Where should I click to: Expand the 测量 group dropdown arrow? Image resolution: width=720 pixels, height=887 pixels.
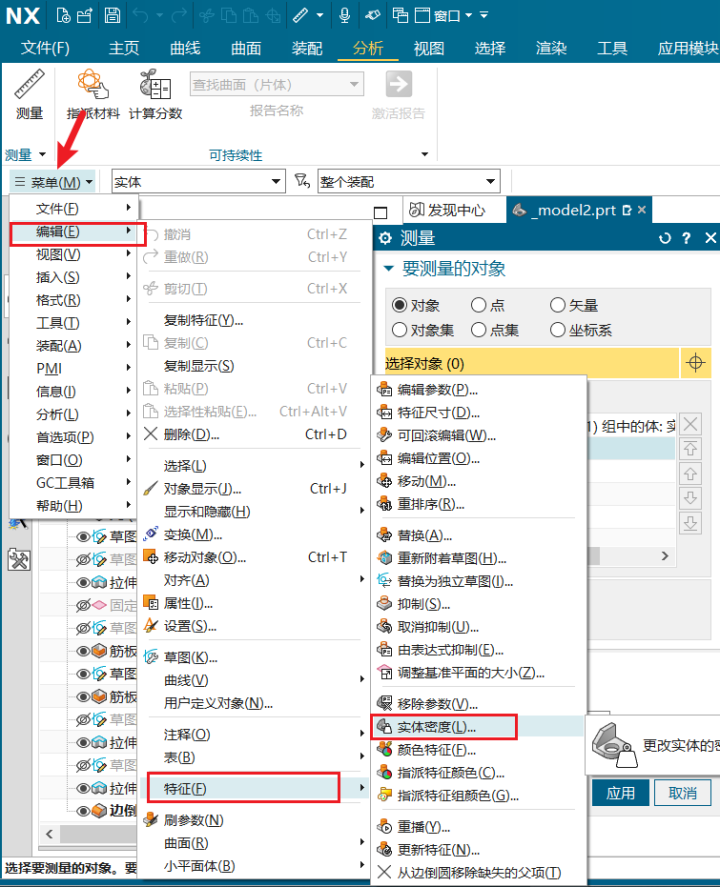(x=42, y=154)
